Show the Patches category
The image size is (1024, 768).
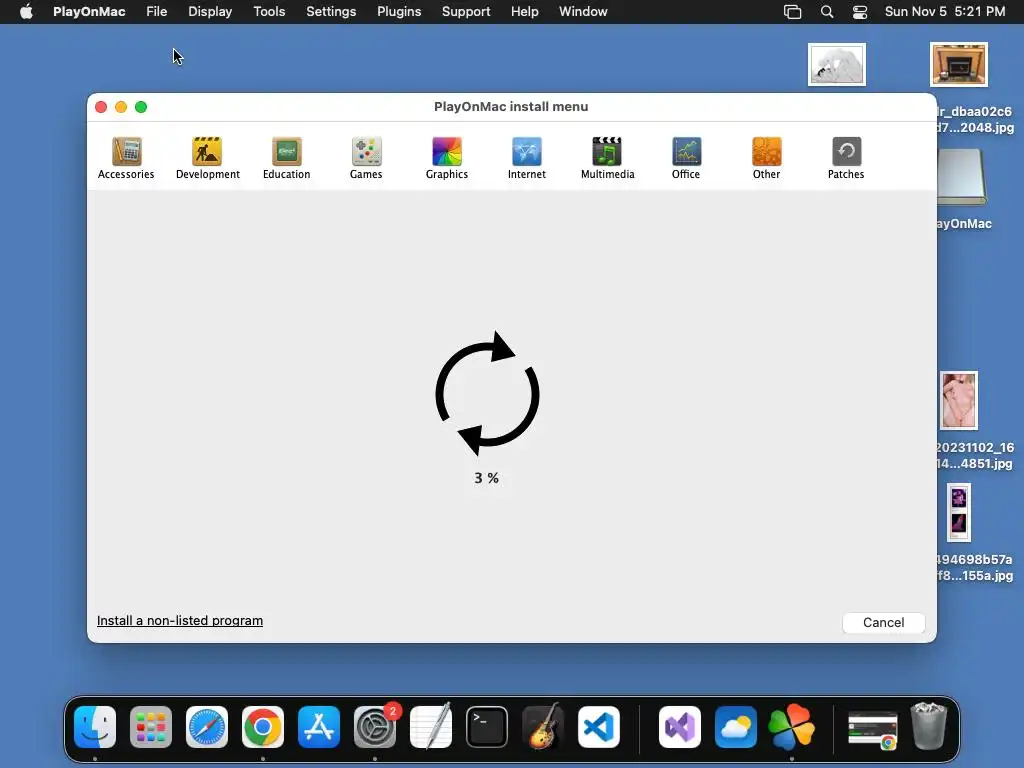coord(846,158)
